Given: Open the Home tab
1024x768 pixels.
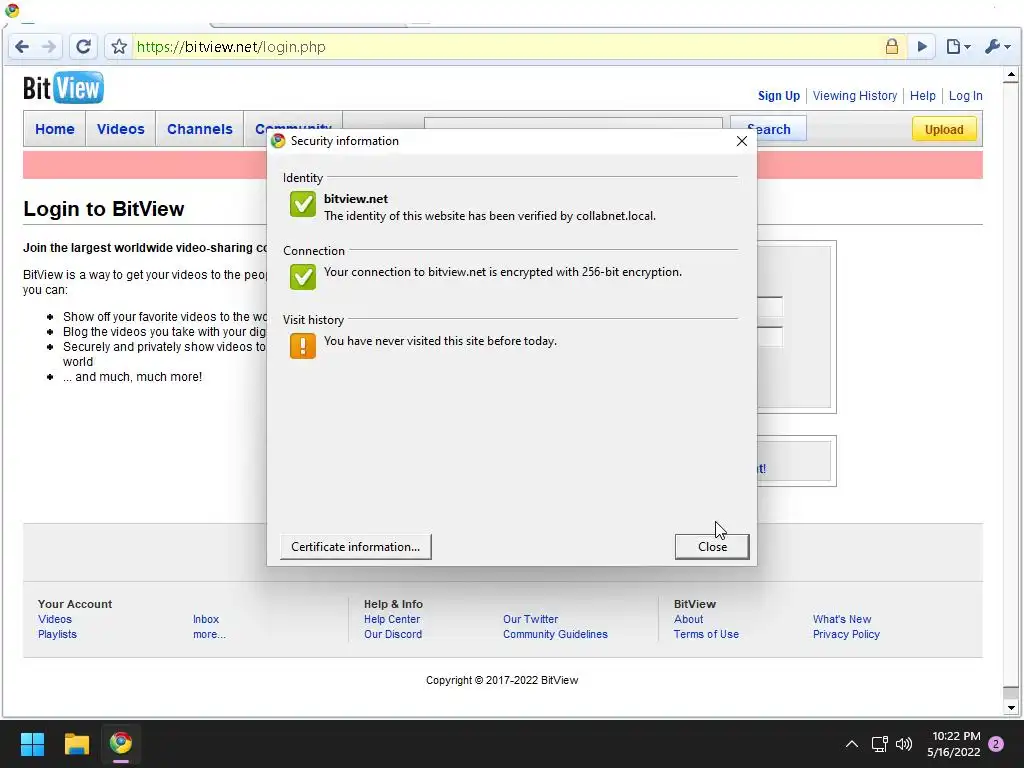Looking at the screenshot, I should coord(55,129).
